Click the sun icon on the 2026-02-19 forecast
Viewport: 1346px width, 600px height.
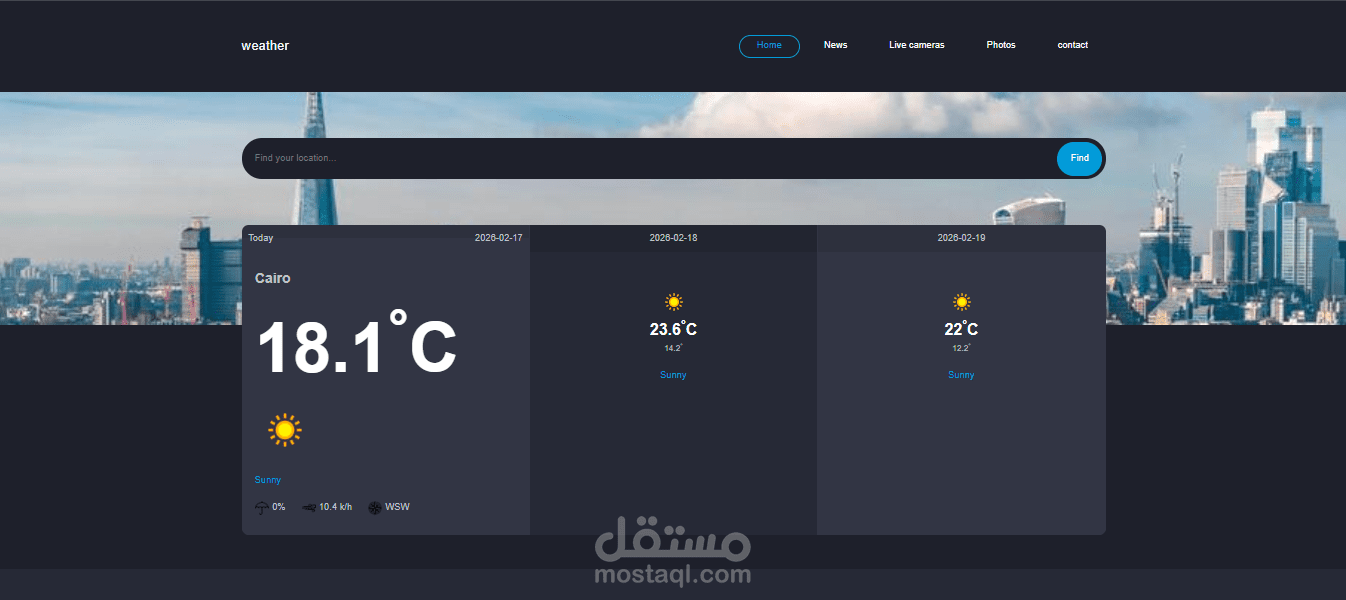[x=961, y=301]
